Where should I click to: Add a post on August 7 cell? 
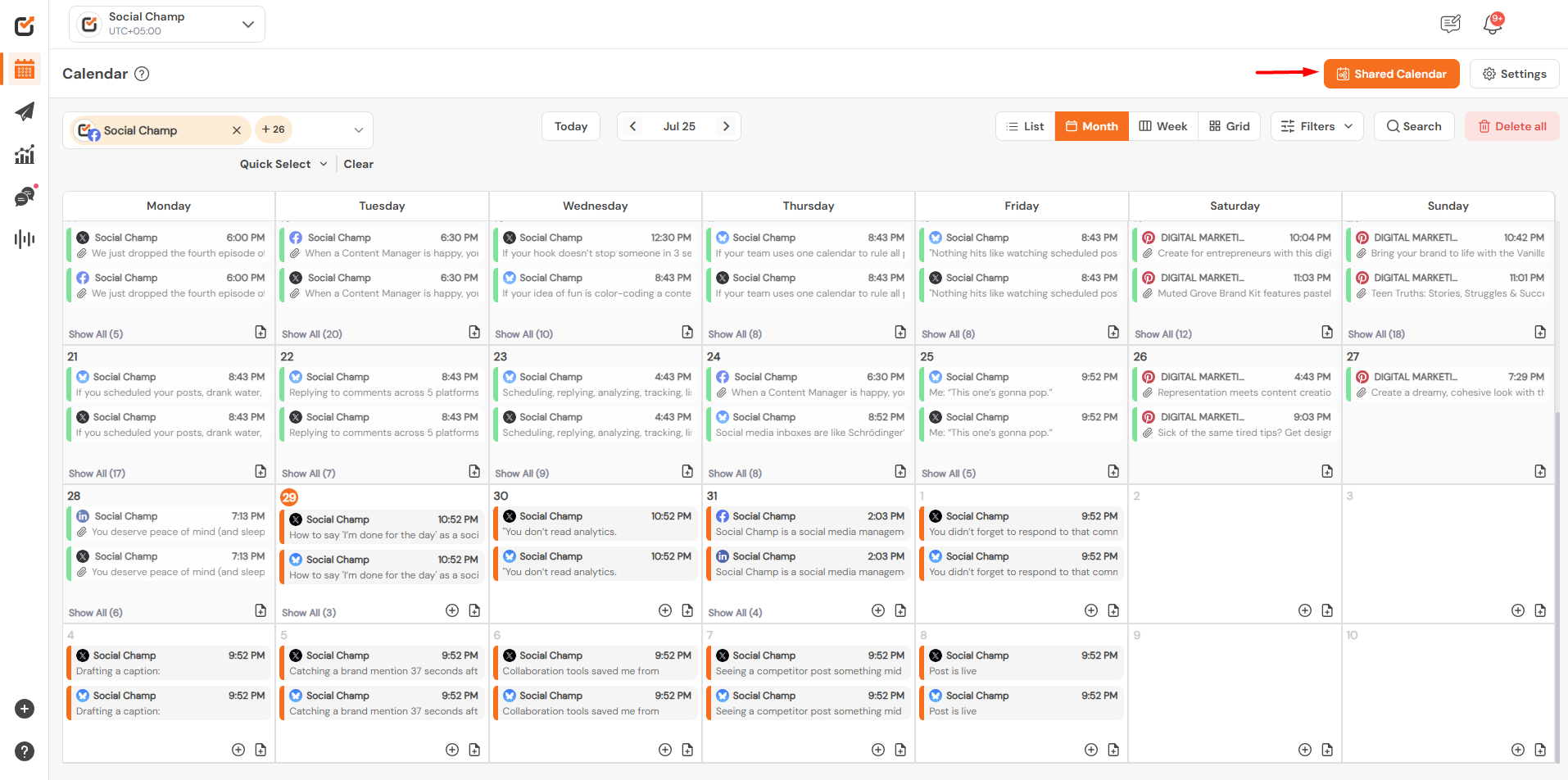878,750
